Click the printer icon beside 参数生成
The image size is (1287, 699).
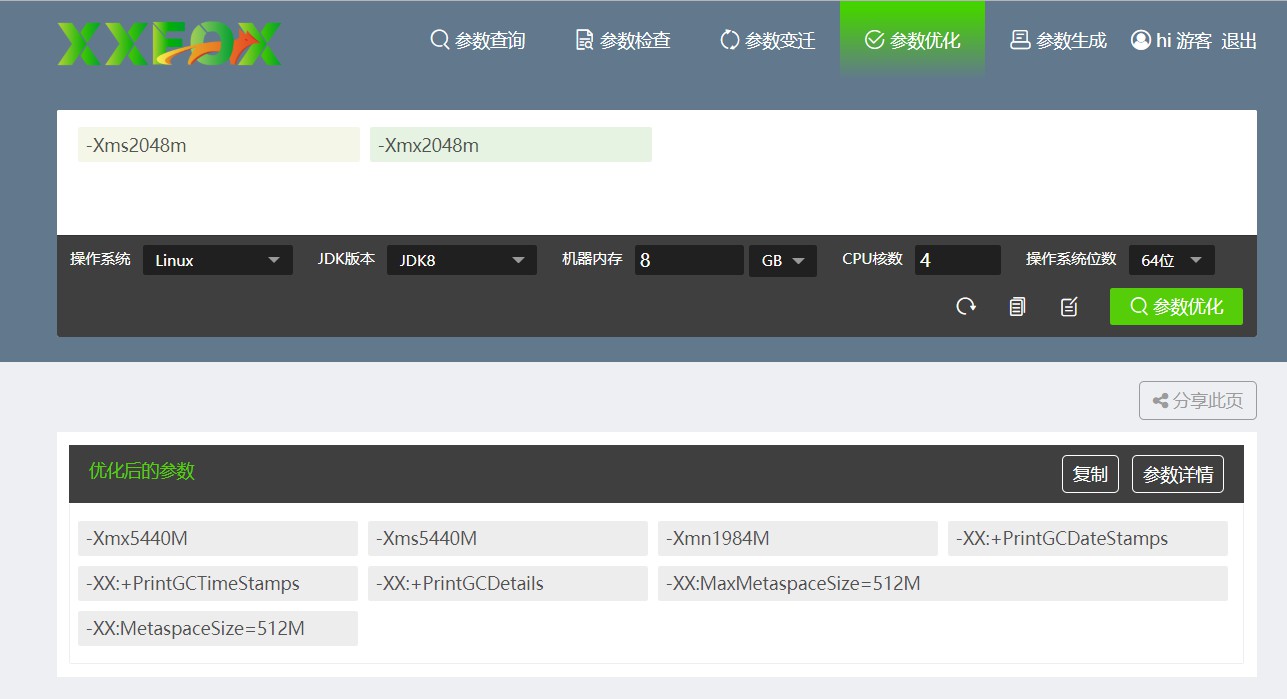point(1019,40)
